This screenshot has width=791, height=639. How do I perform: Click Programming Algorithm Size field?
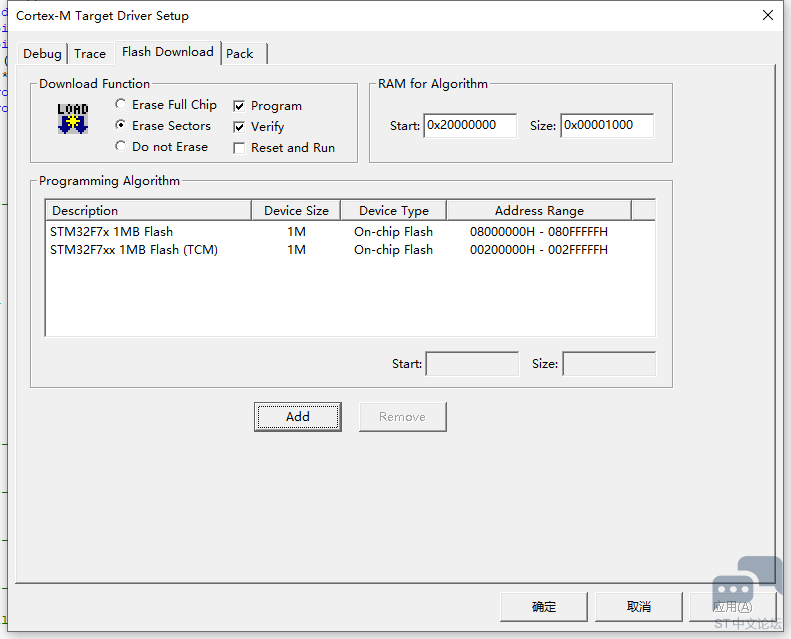[x=609, y=364]
